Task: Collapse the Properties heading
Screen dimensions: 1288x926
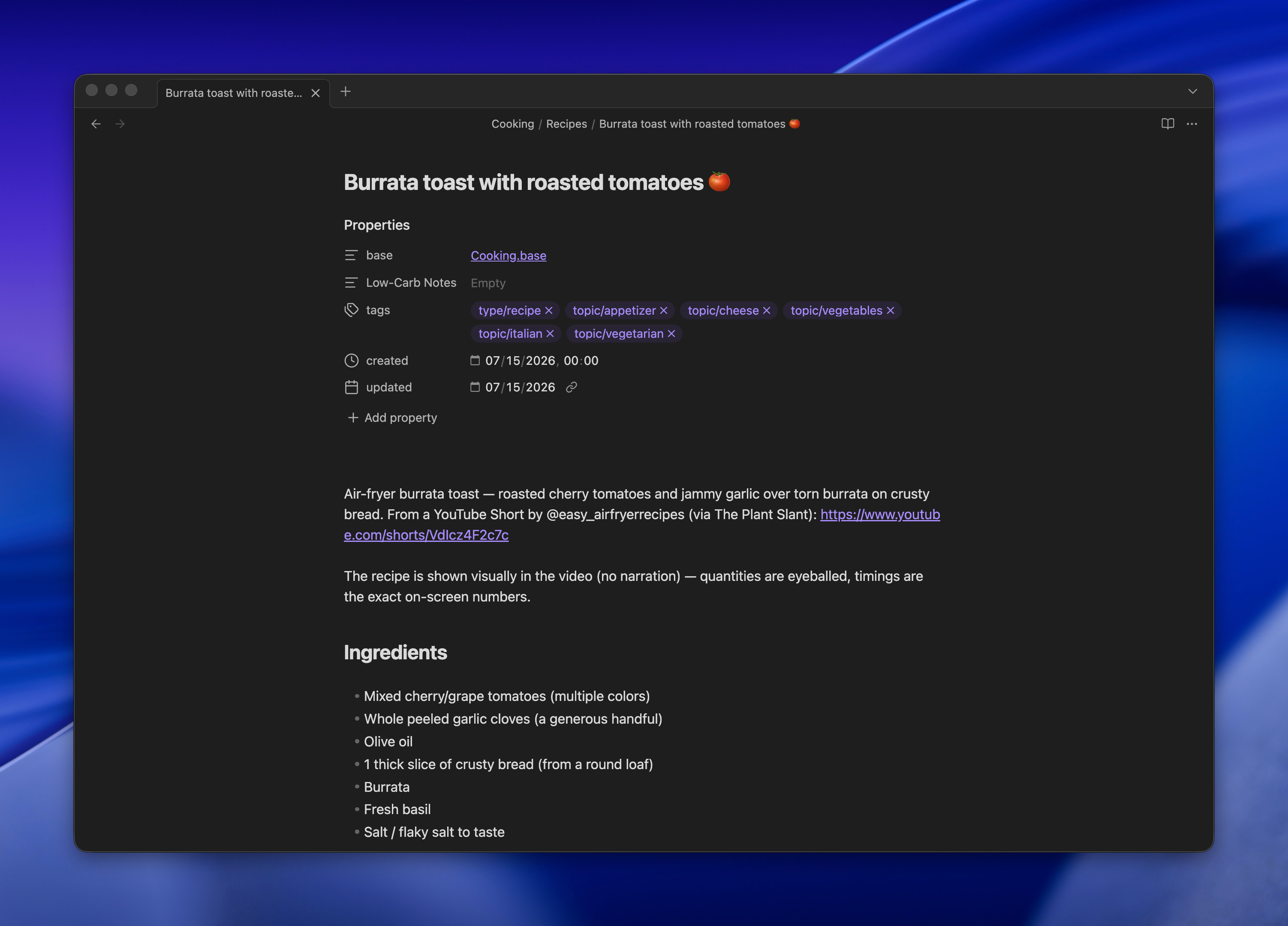Action: [x=376, y=225]
